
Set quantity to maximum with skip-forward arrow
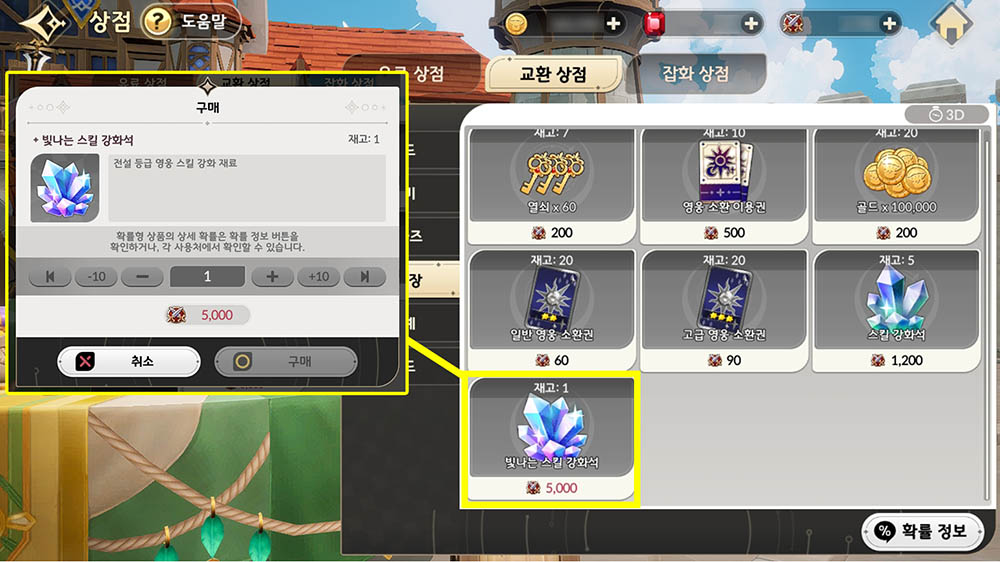point(365,277)
